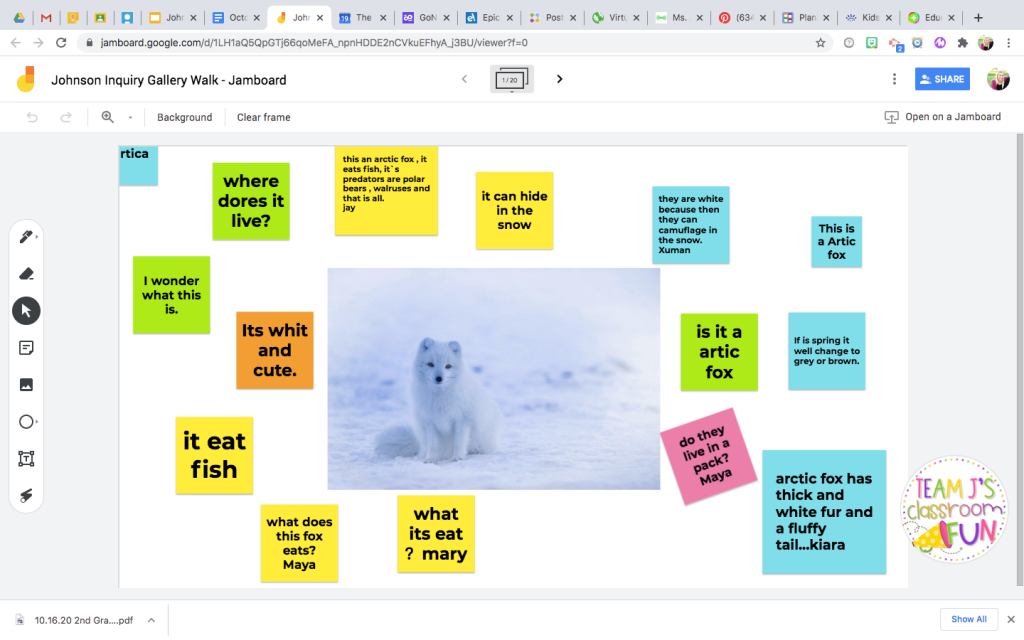Screen dimensions: 1024x640
Task: Select the orange 'Its whit and cute.' note
Action: (275, 350)
